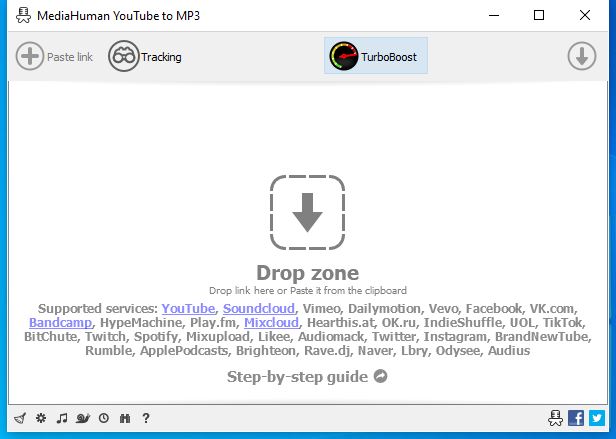Click the small binoculars icon in bottom bar
The height and width of the screenshot is (439, 616).
tap(125, 418)
